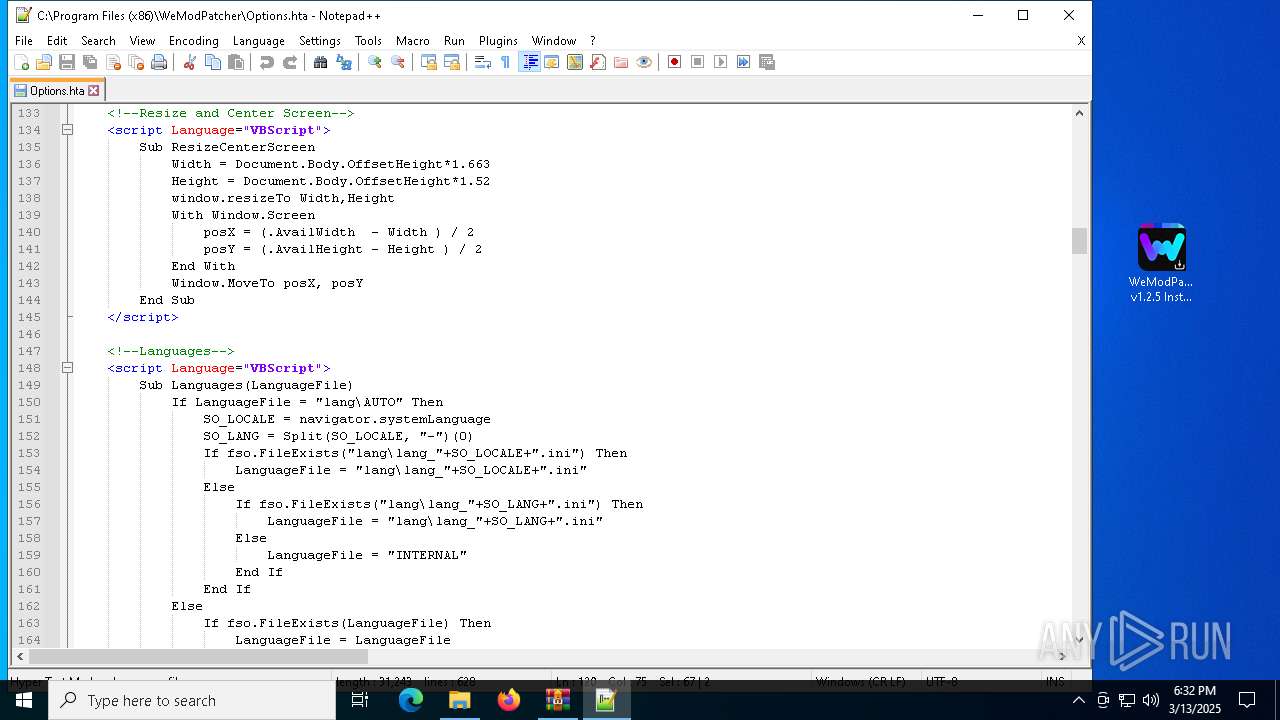Viewport: 1280px width, 720px height.
Task: Zoom in using toolbar magnifier icon
Action: (374, 62)
